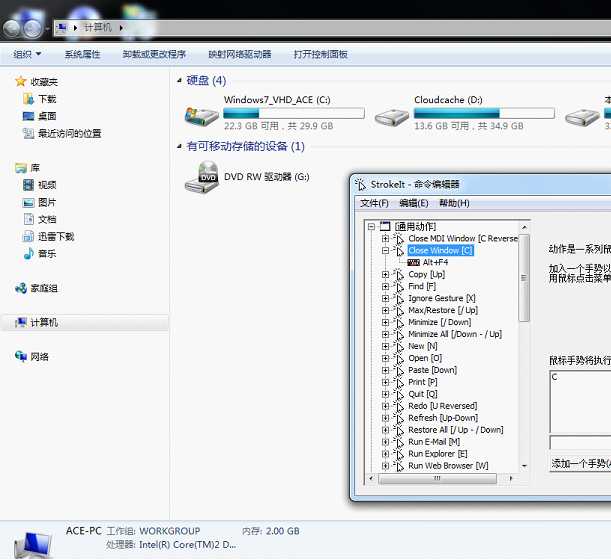The image size is (611, 560).
Task: Select Run E-Mail [M] tree item
Action: [x=434, y=442]
